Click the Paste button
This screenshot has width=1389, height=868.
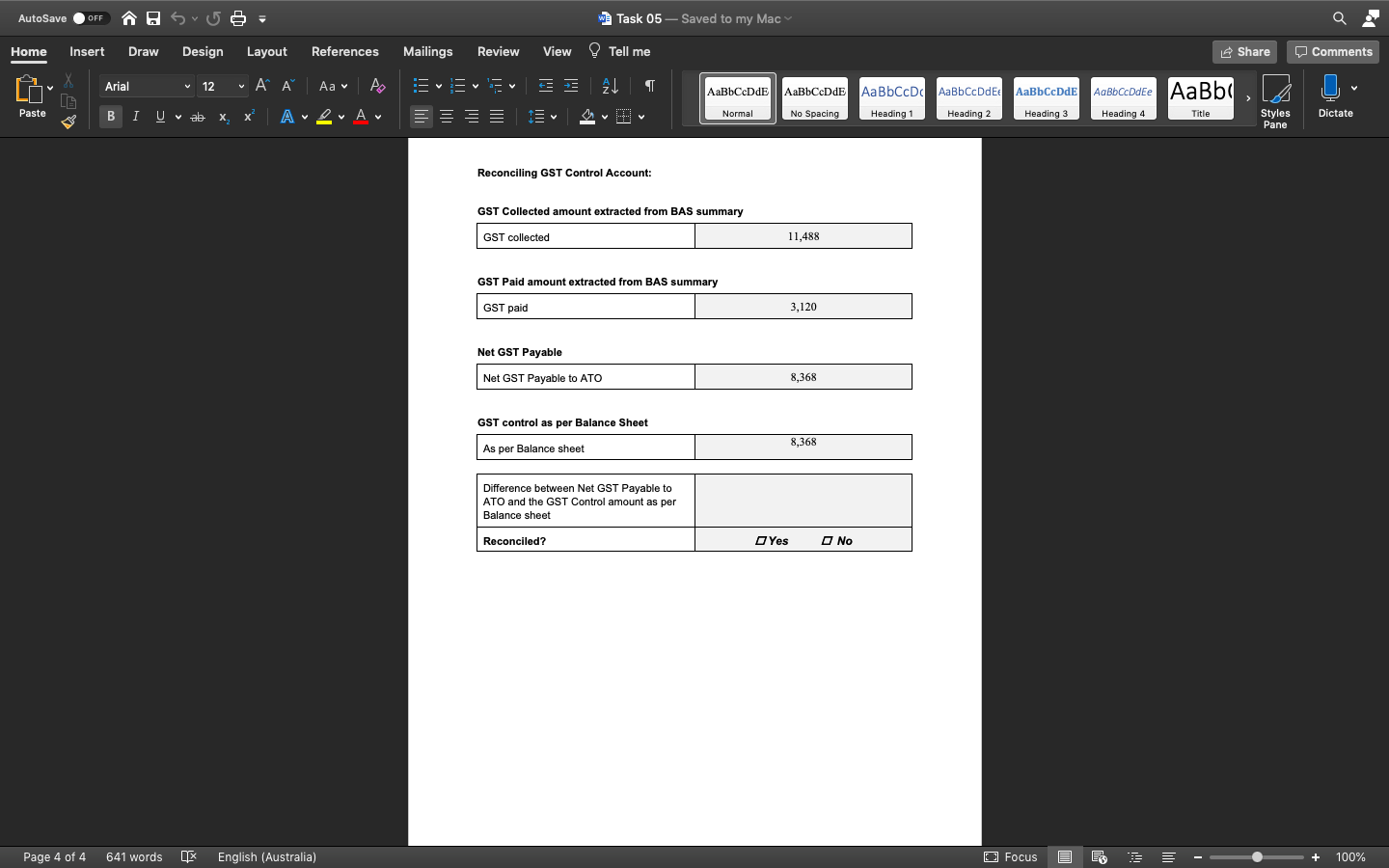(x=30, y=96)
